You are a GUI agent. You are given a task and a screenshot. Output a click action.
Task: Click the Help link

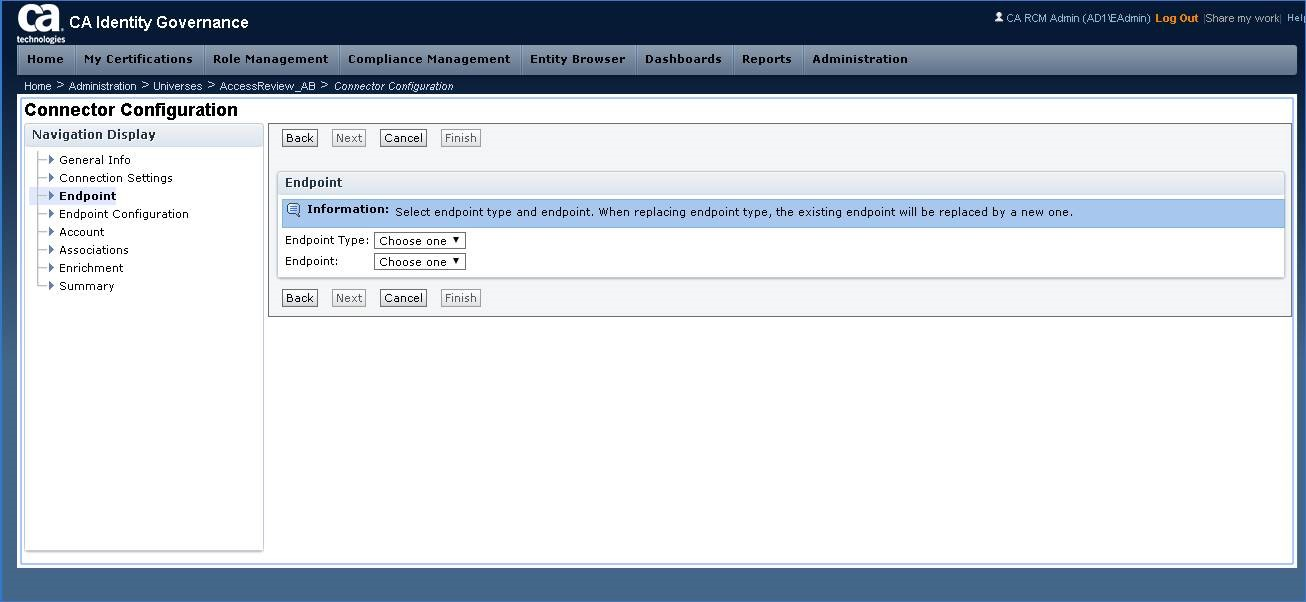click(1295, 18)
